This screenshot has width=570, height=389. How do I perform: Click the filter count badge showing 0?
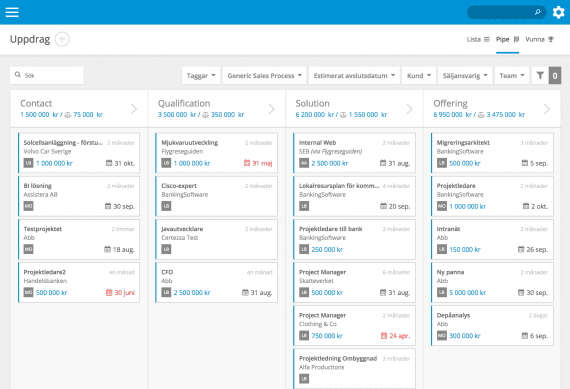pyautogui.click(x=555, y=76)
